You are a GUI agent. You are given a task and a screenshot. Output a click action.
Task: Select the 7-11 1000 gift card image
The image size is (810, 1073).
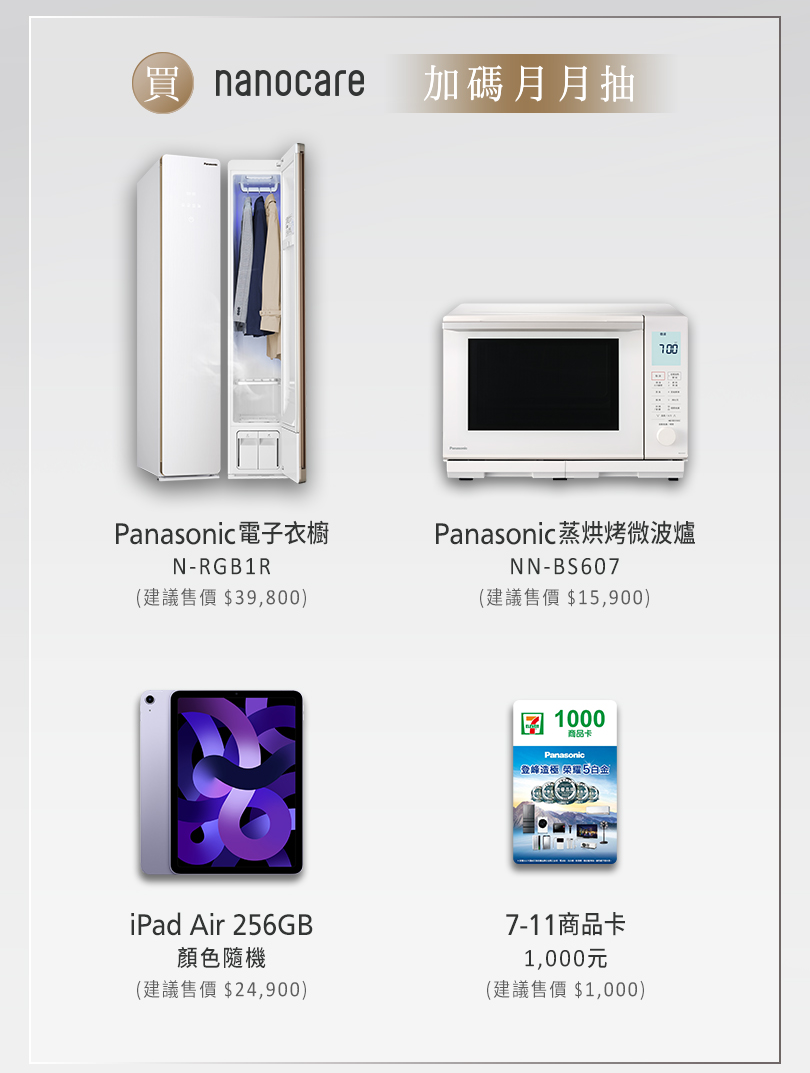click(565, 782)
